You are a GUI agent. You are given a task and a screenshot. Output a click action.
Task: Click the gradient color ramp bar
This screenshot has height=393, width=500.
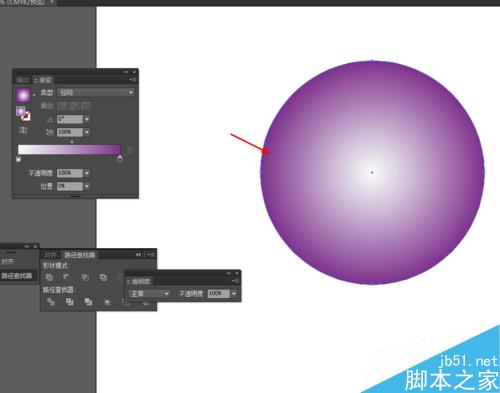point(69,149)
